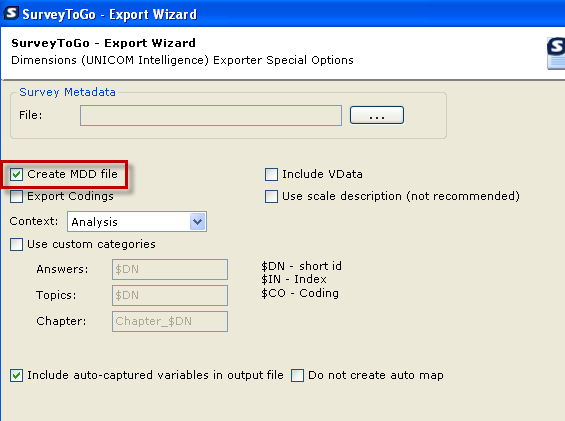Expand the Context dropdown arrow
The width and height of the screenshot is (565, 421).
(197, 221)
